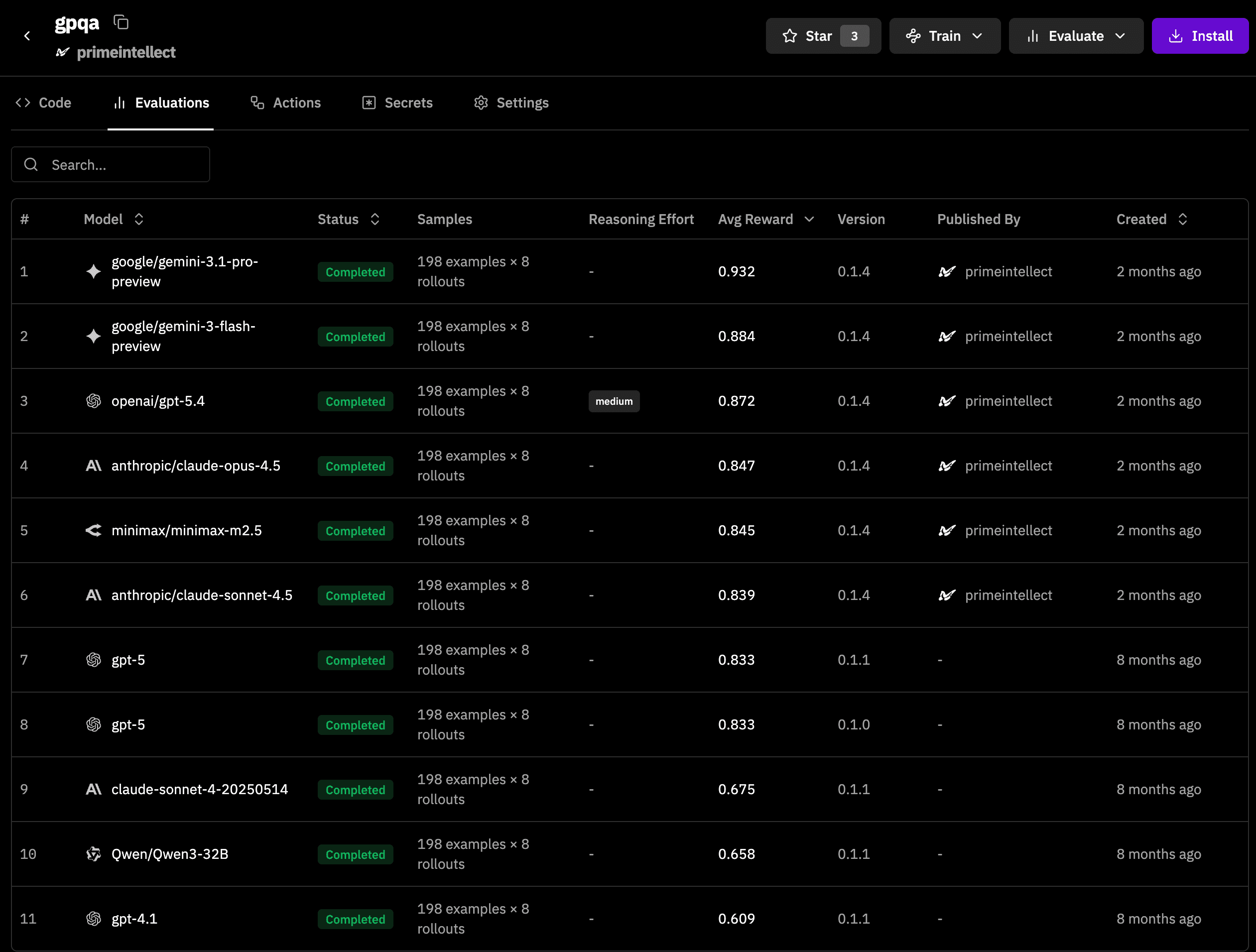Image resolution: width=1256 pixels, height=952 pixels.
Task: Click the 0.872 average reward value
Action: (737, 401)
